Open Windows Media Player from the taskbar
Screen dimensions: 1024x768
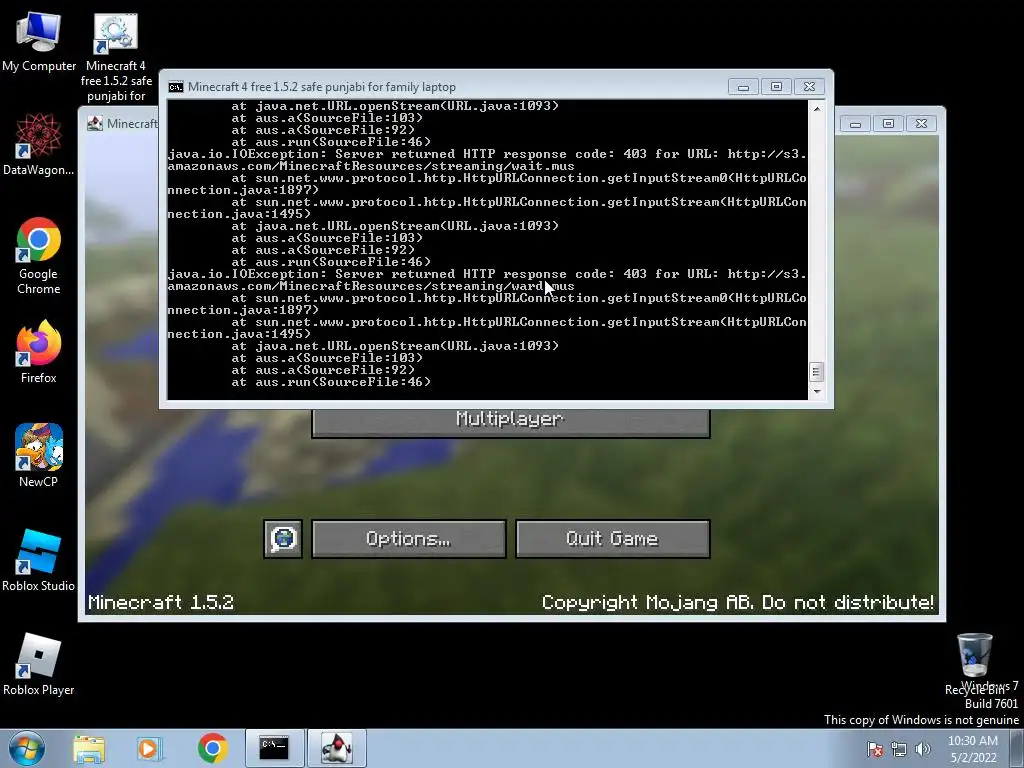(150, 748)
